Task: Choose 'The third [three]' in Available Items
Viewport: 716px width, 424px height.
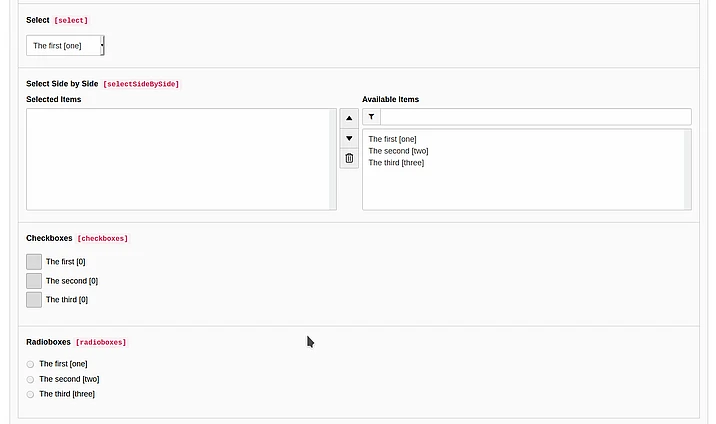Action: pyautogui.click(x=396, y=163)
